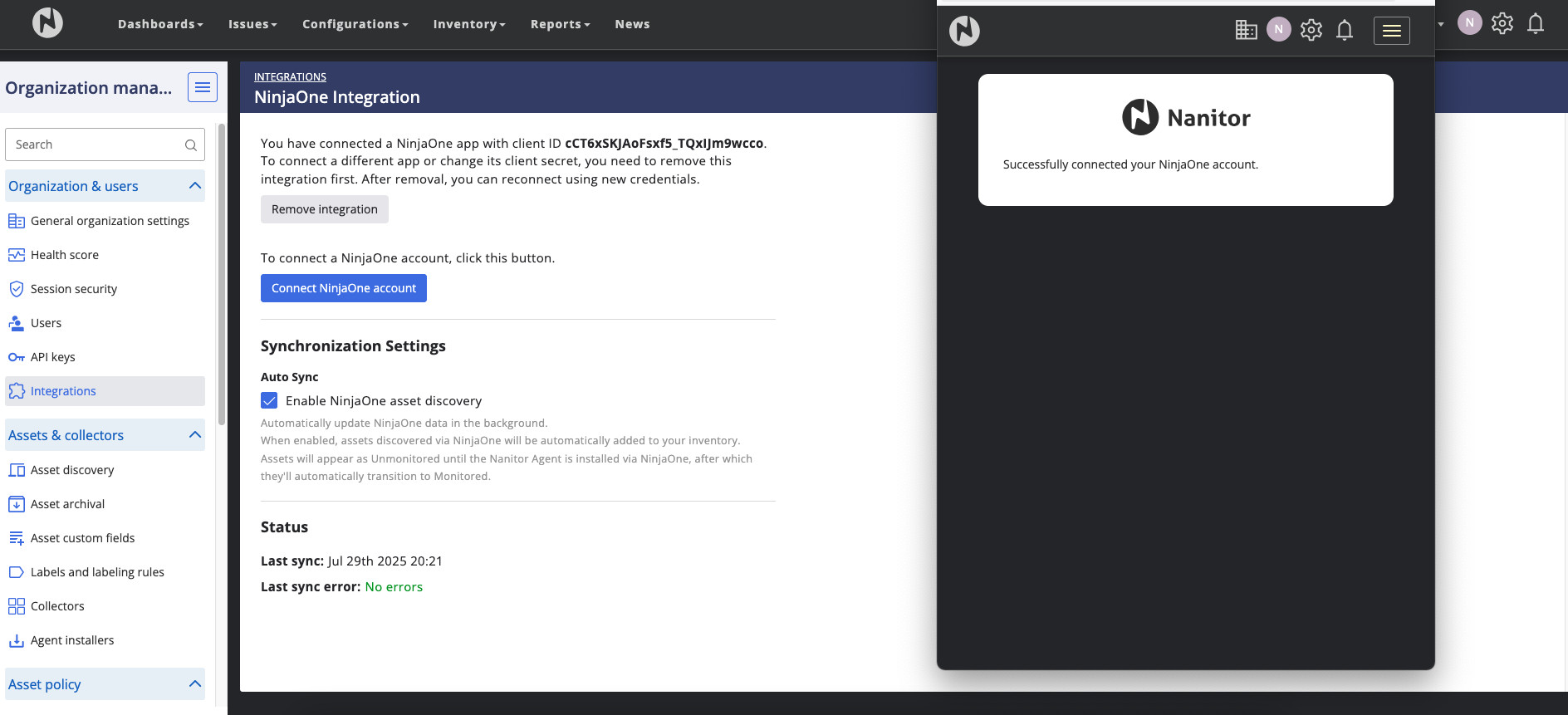Click the API keys key icon
This screenshot has height=715, width=1568.
coord(16,357)
